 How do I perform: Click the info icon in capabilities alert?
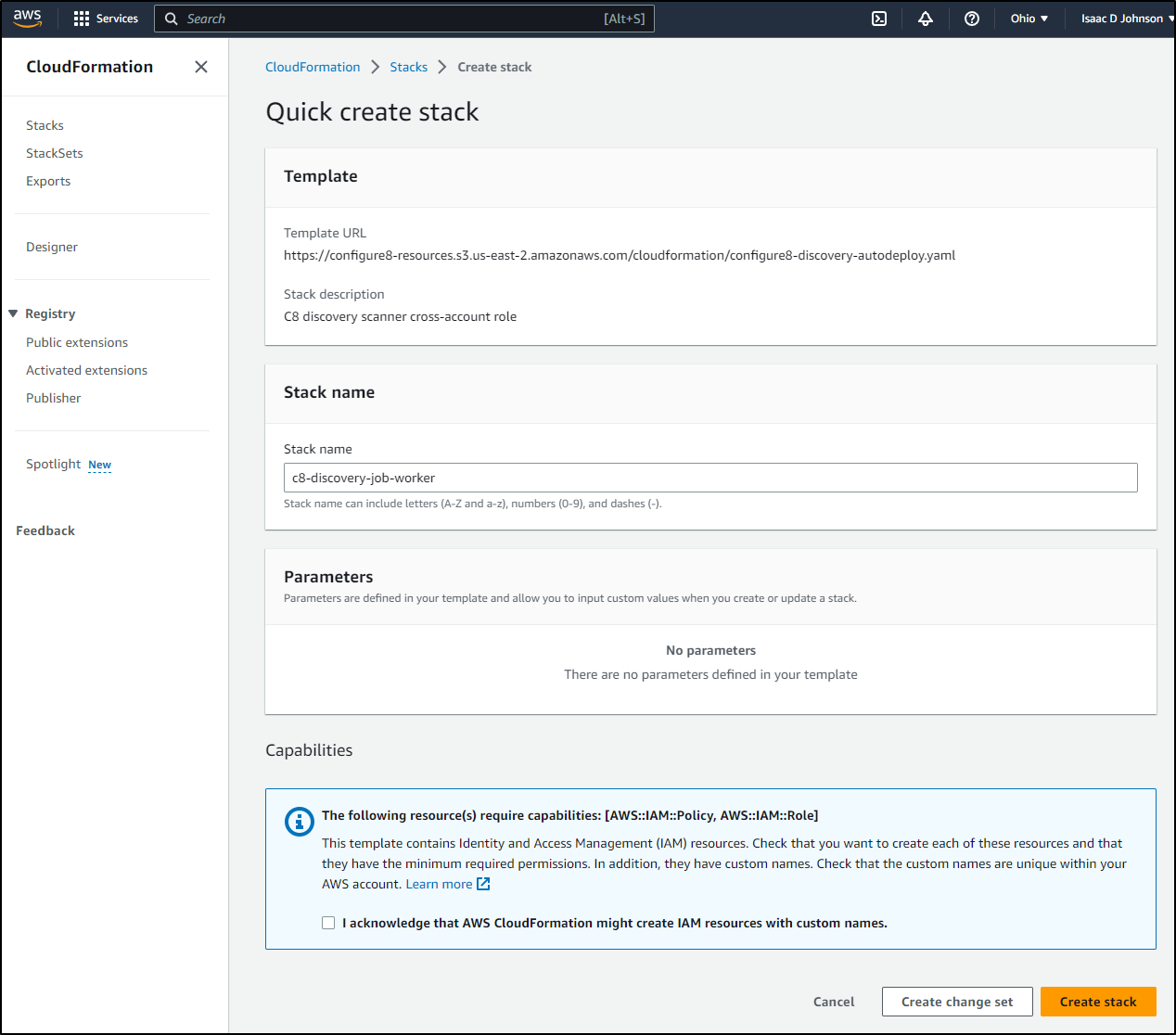click(x=299, y=822)
